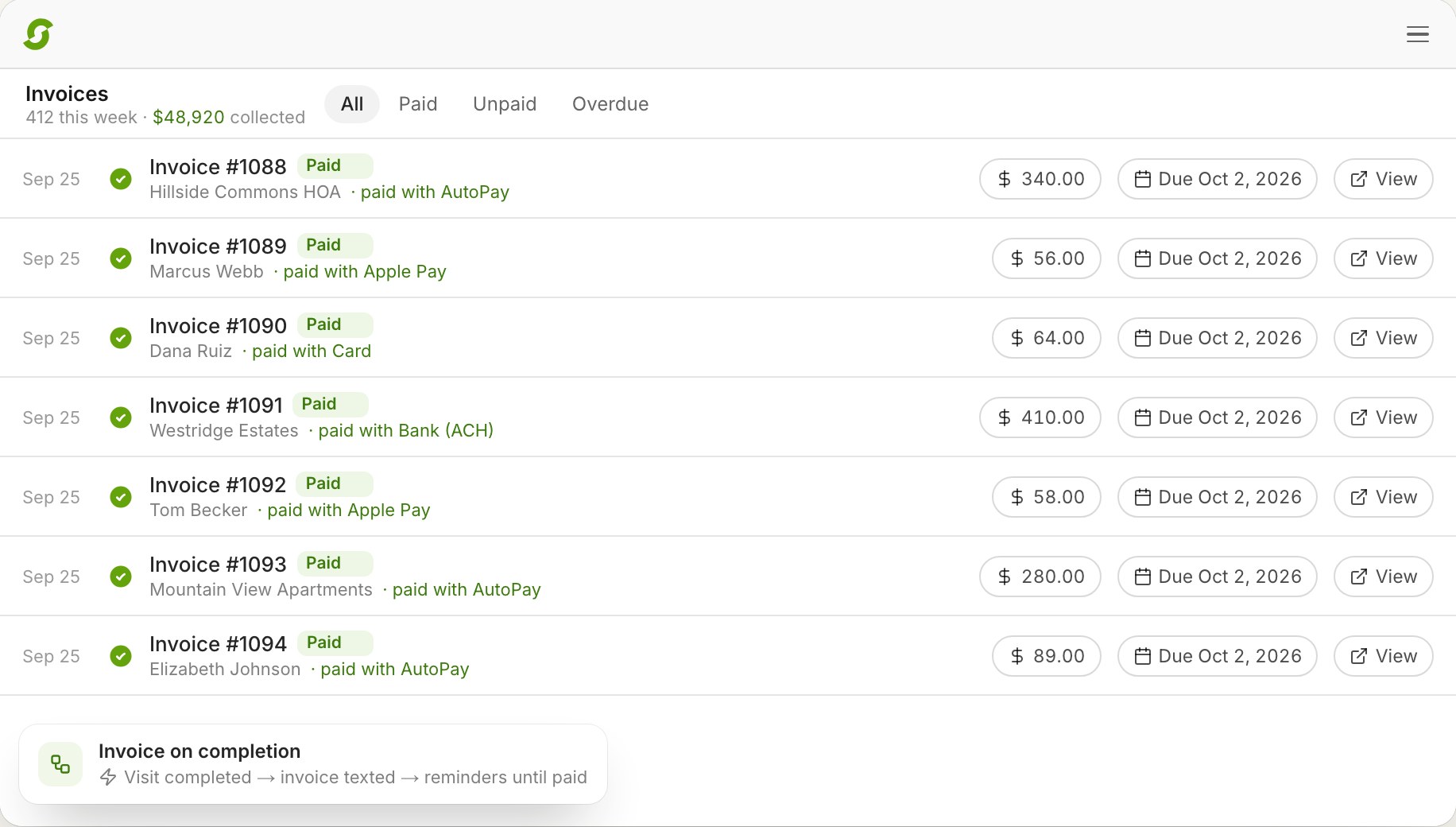Click calendar icon in Invoice #1089 due date

tap(1143, 258)
